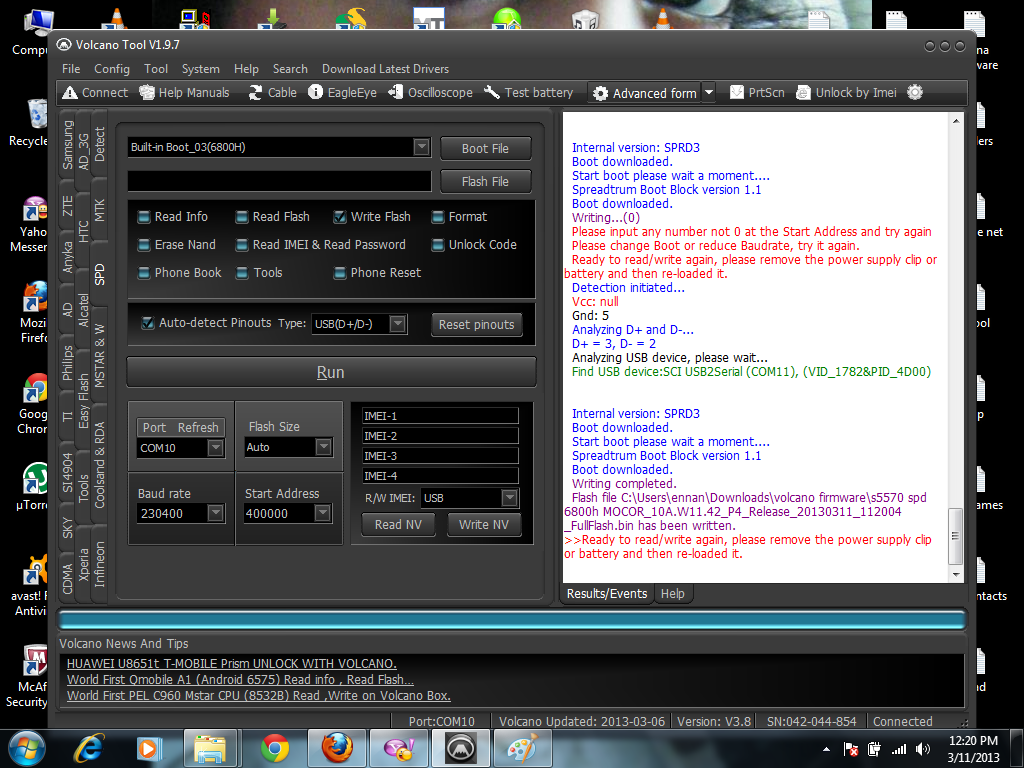Enable the Erase Nand checkbox
Screen dimensions: 1024x768
[x=144, y=245]
